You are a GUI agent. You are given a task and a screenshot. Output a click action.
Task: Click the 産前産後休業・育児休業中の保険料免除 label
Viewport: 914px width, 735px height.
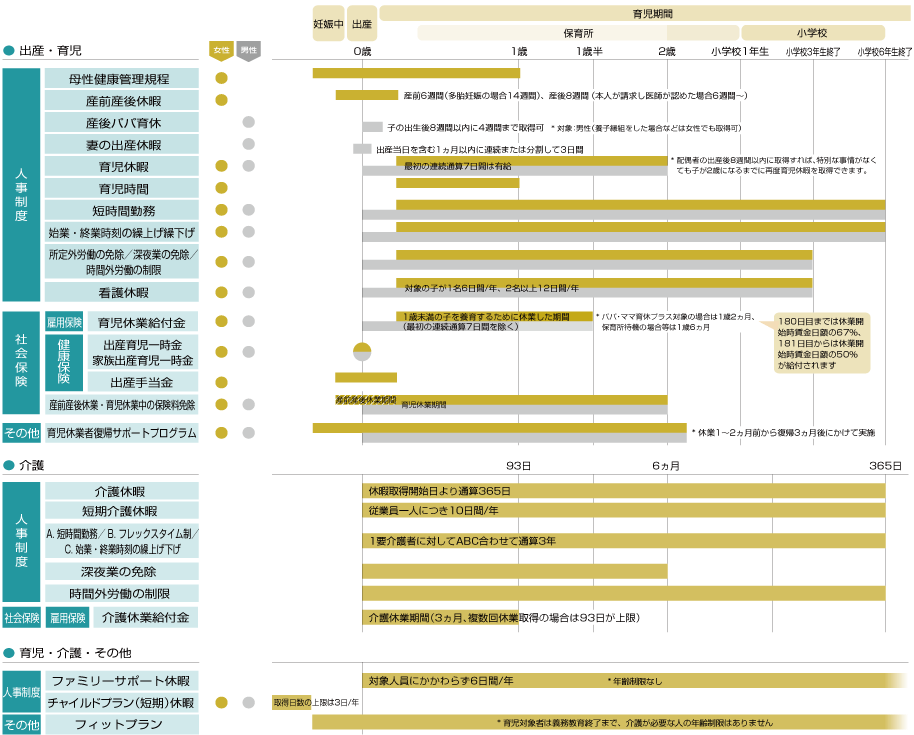click(x=122, y=405)
